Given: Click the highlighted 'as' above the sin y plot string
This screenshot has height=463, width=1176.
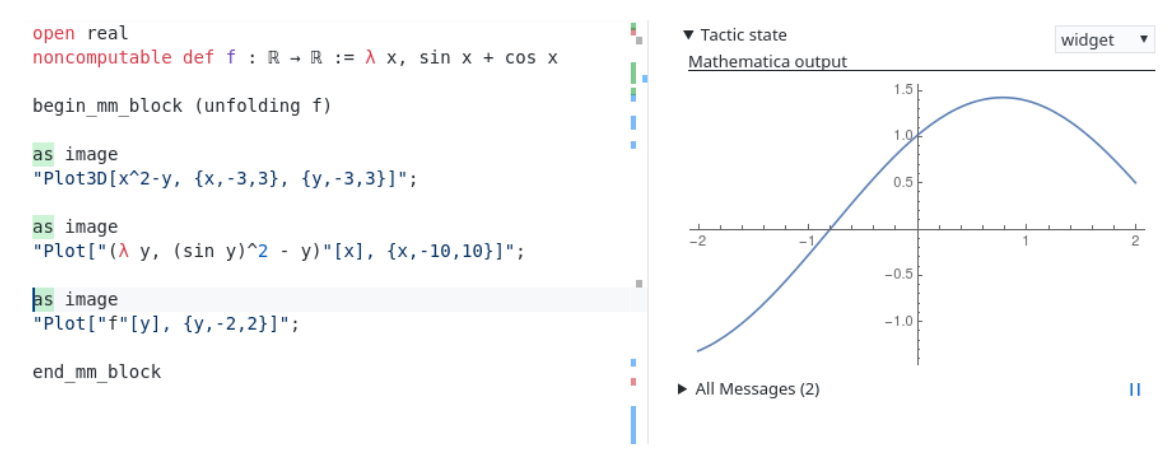Looking at the screenshot, I should 43,227.
